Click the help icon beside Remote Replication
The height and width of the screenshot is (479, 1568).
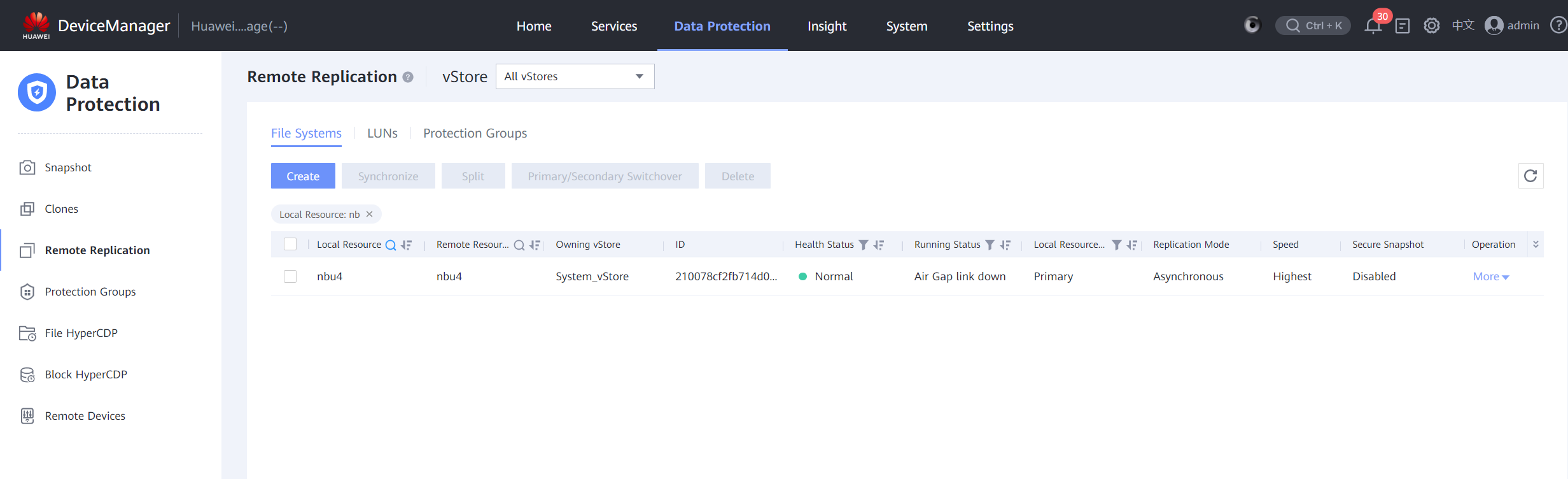coord(408,77)
